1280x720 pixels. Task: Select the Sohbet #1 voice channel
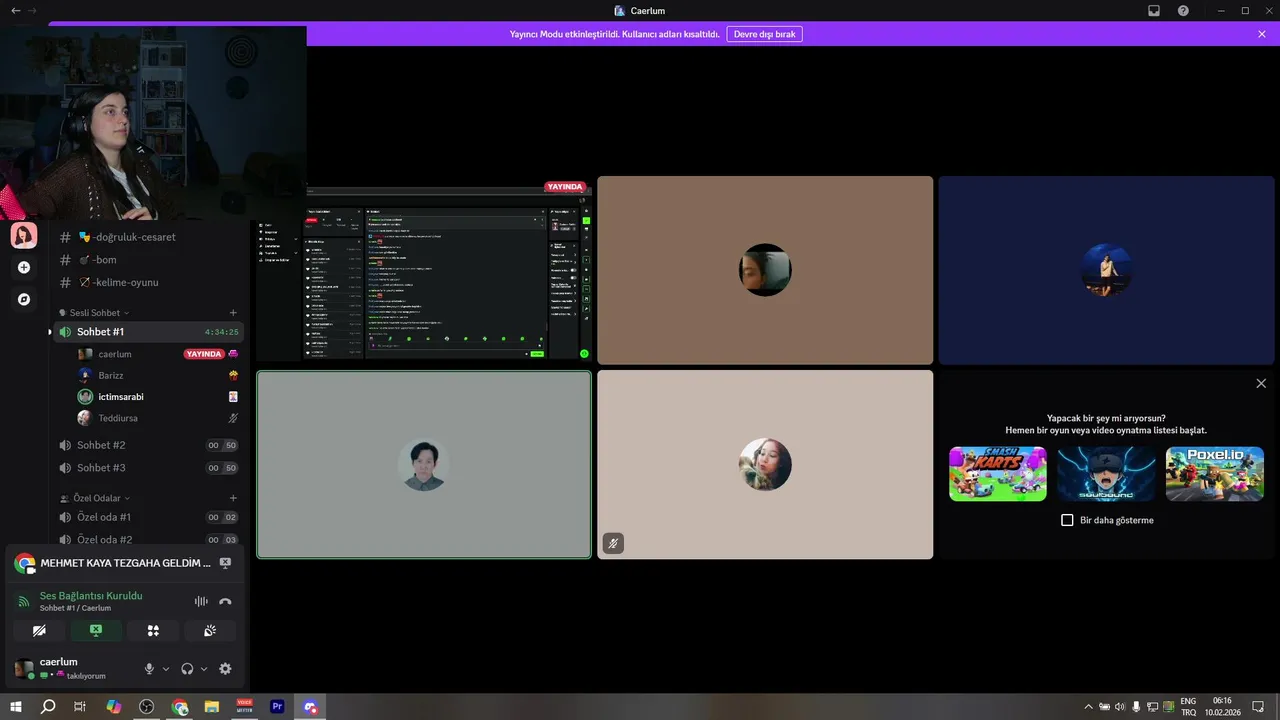[148, 332]
